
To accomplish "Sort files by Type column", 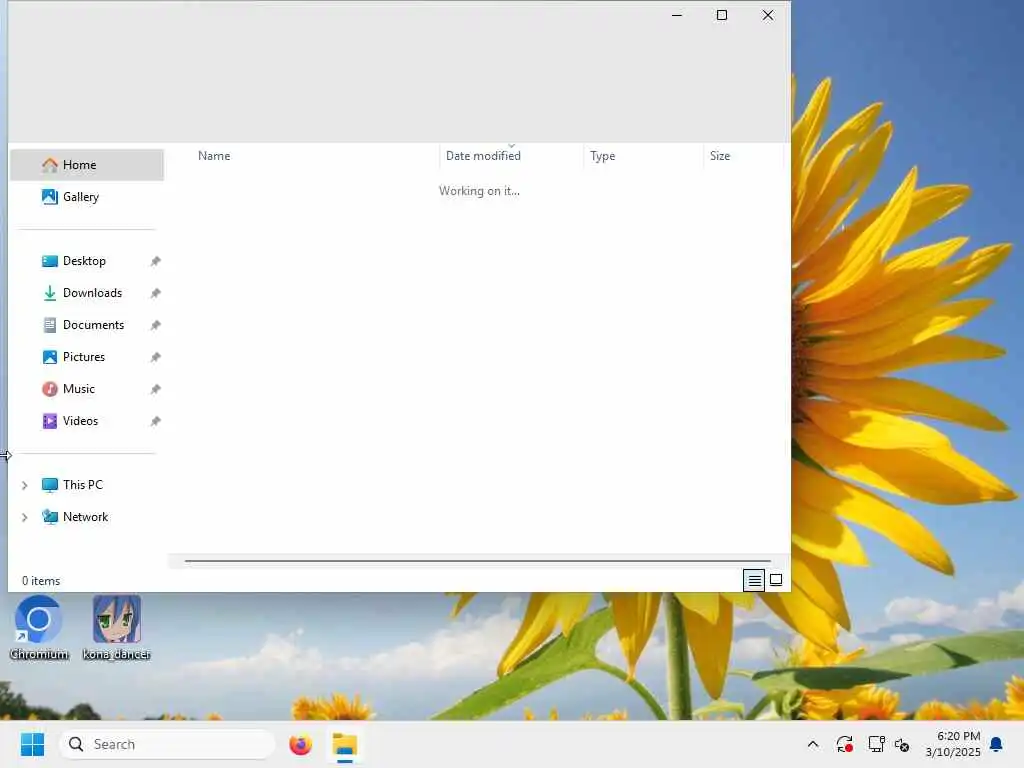I will pyautogui.click(x=643, y=156).
